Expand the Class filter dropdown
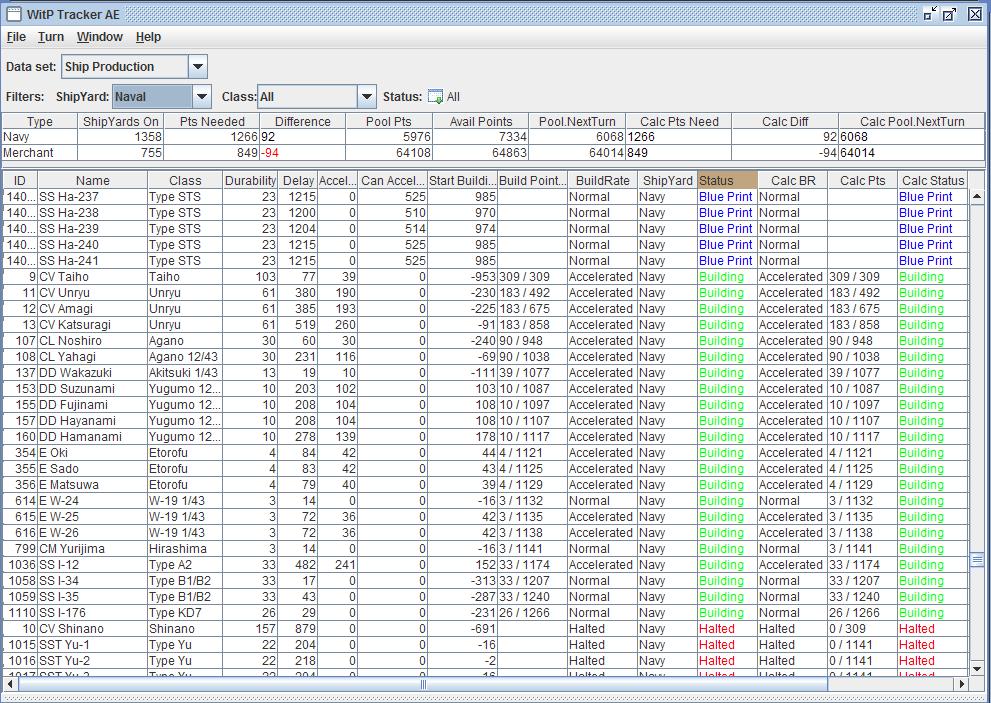This screenshot has height=703, width=991. click(x=367, y=97)
